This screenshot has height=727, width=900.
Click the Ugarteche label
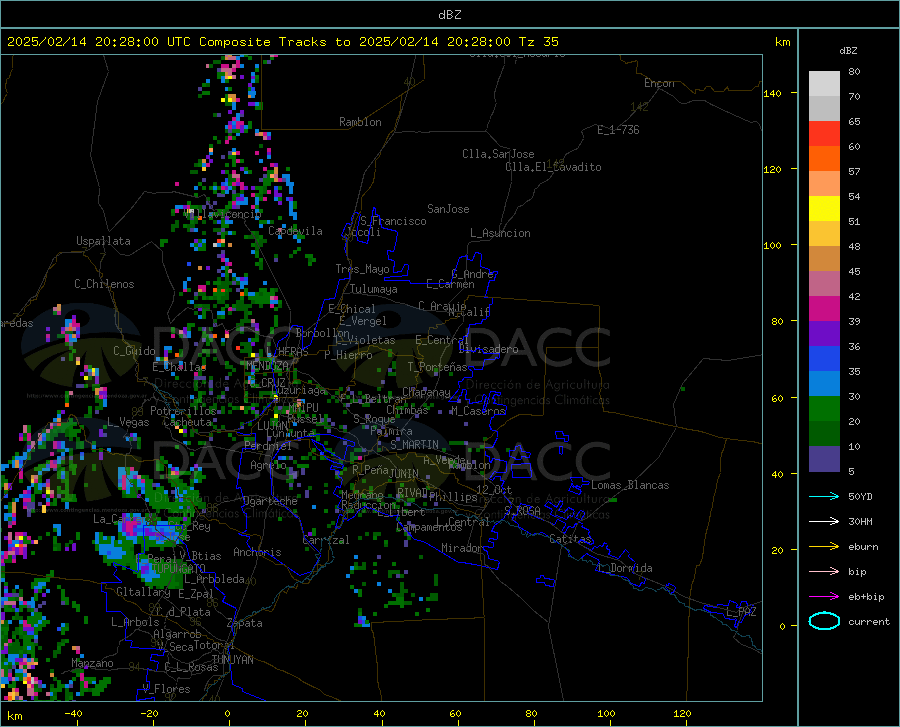tap(270, 500)
